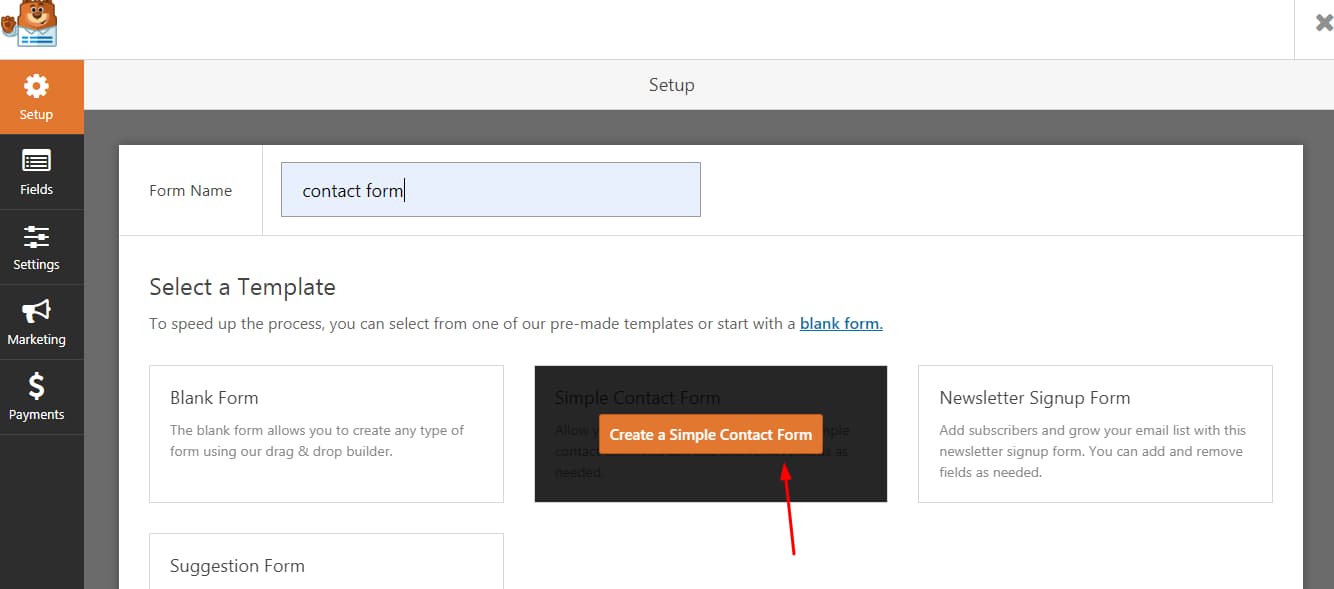The width and height of the screenshot is (1334, 589).
Task: Choose the Newsletter Signup Form template
Action: coord(1094,434)
